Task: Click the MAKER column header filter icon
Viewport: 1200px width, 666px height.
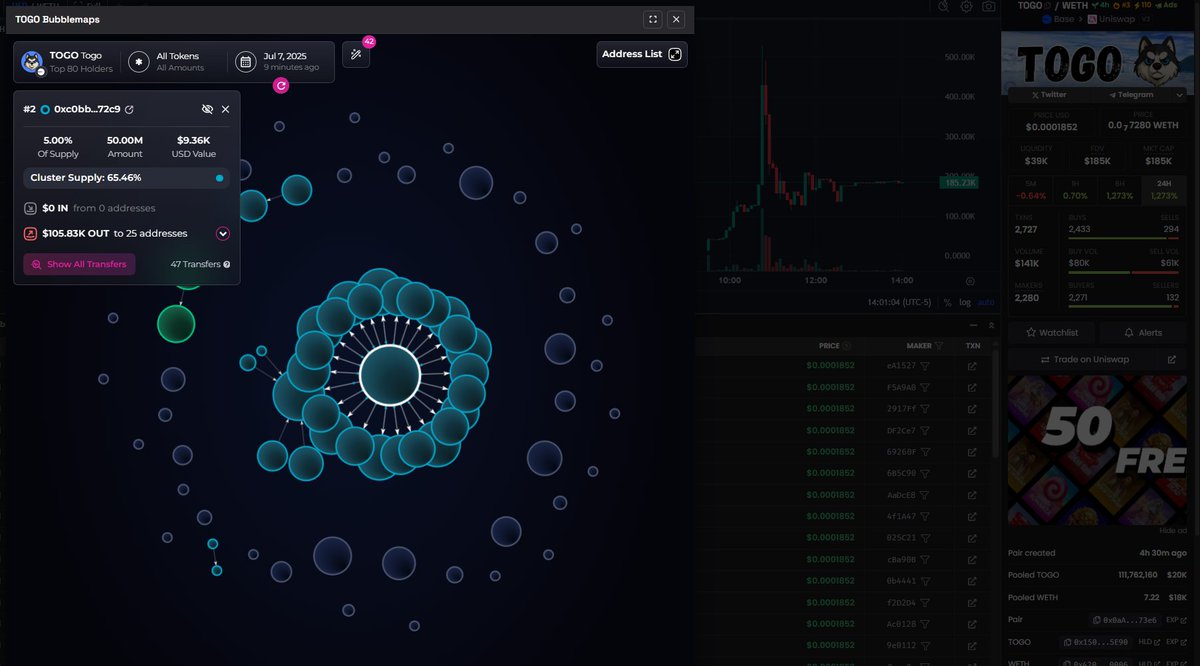Action: pos(939,346)
